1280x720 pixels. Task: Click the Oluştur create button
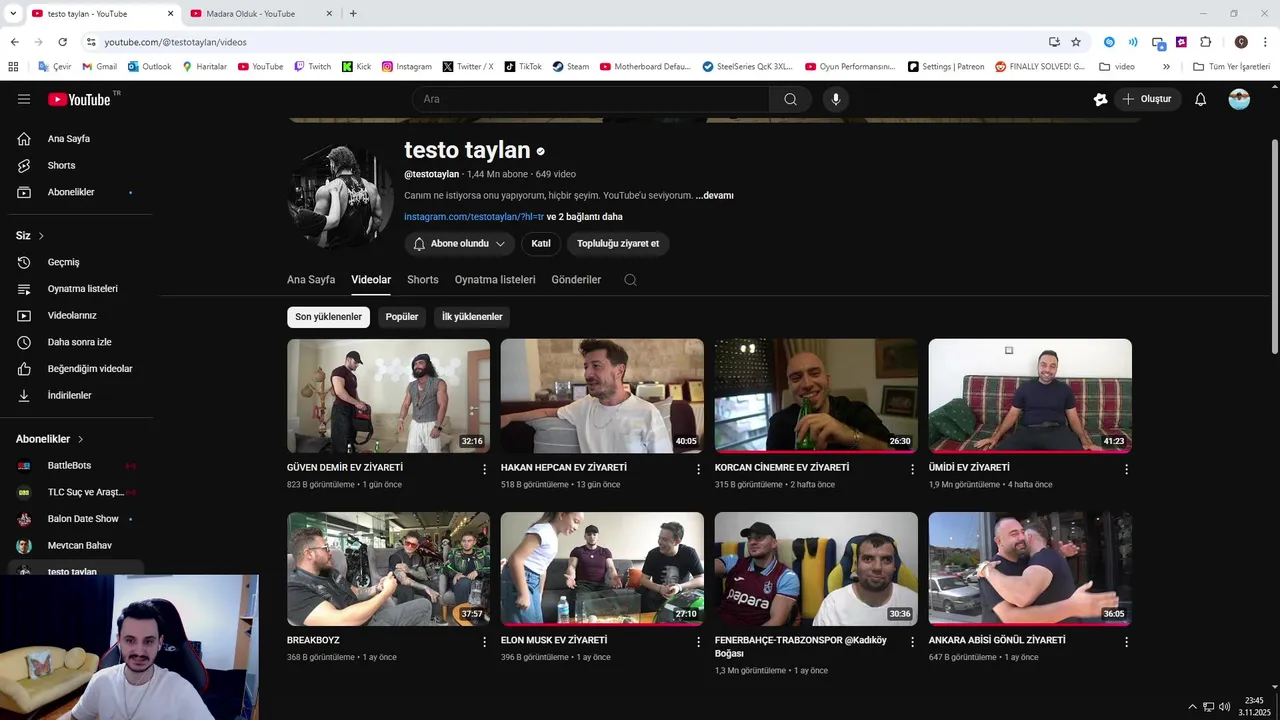coord(1147,99)
